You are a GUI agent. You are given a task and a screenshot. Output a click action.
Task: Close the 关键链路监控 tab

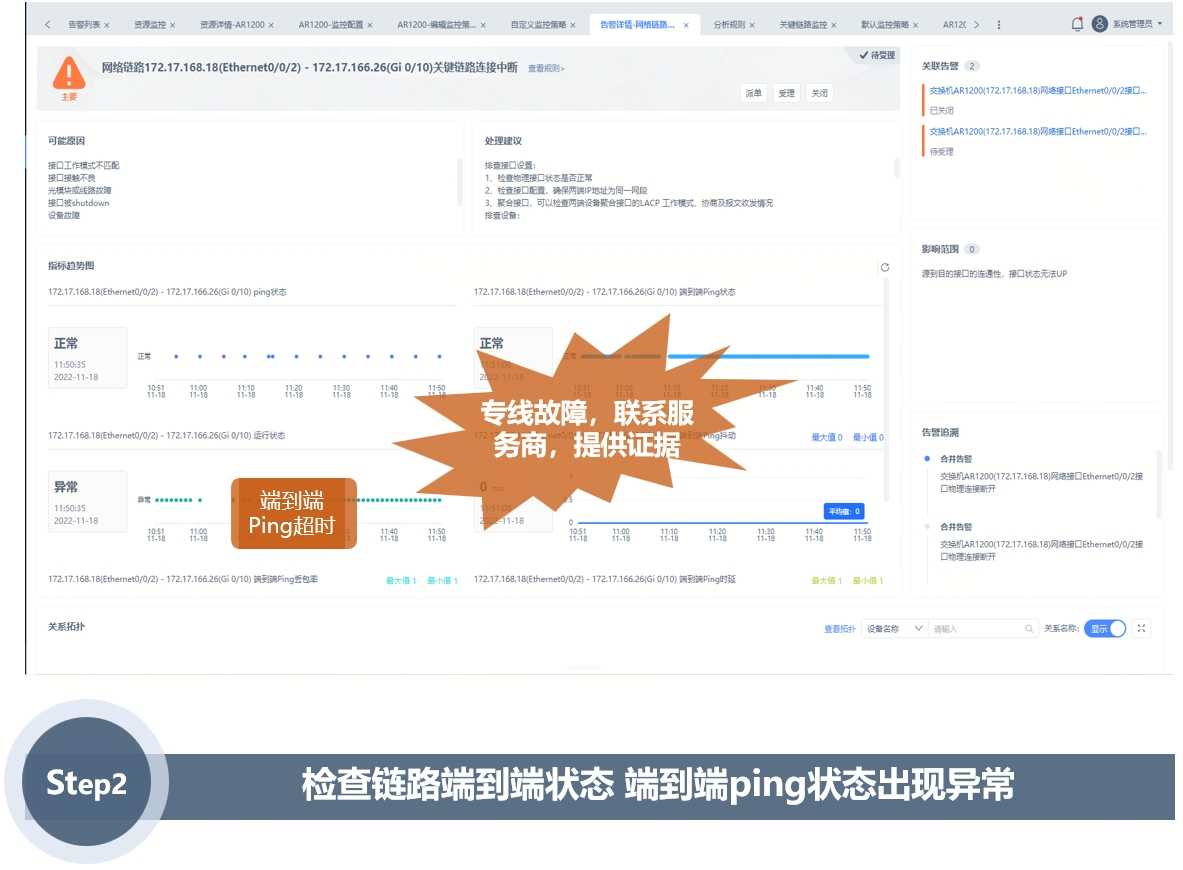[834, 25]
